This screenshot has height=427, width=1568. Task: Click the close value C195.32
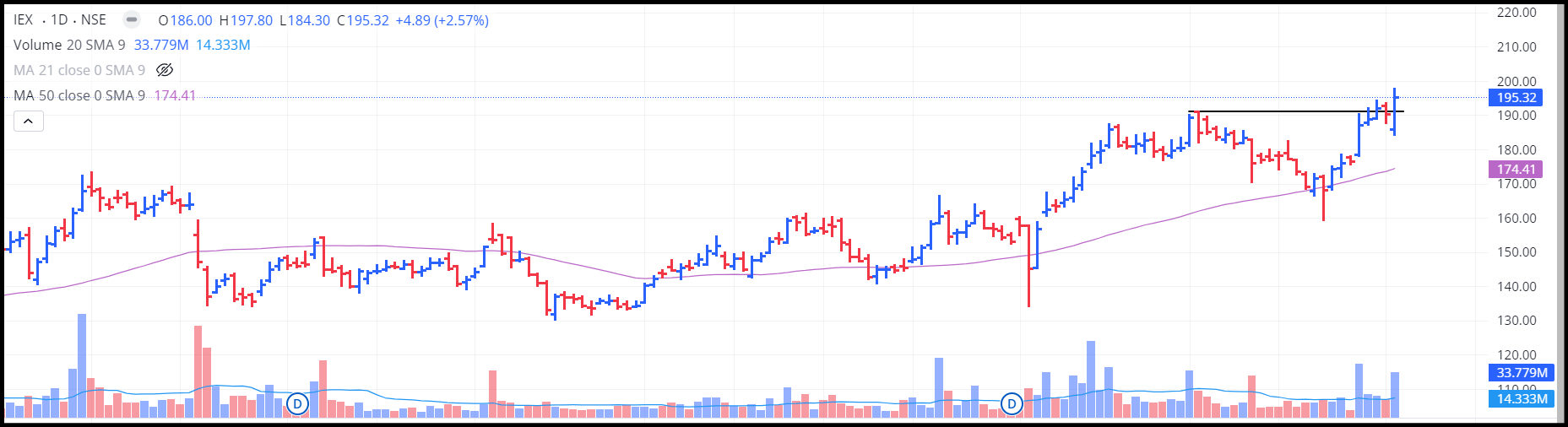(363, 20)
